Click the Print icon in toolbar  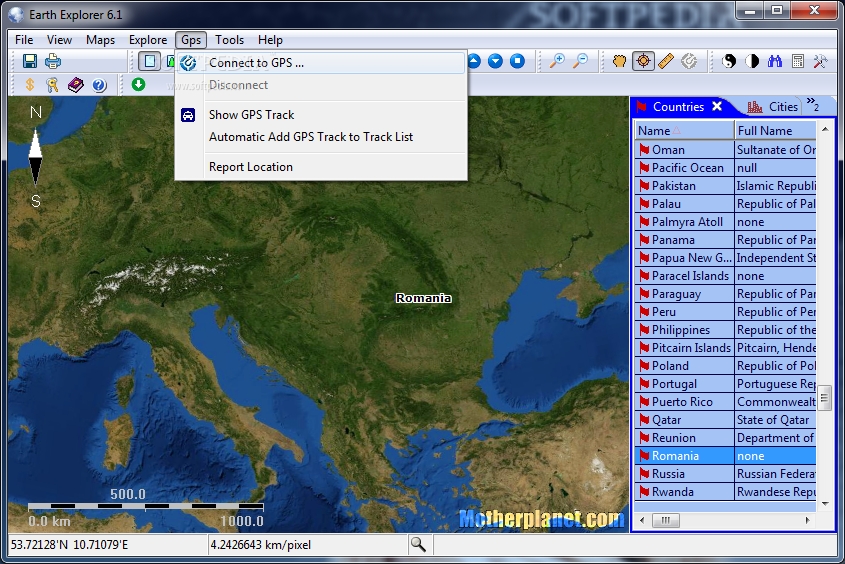(x=53, y=61)
